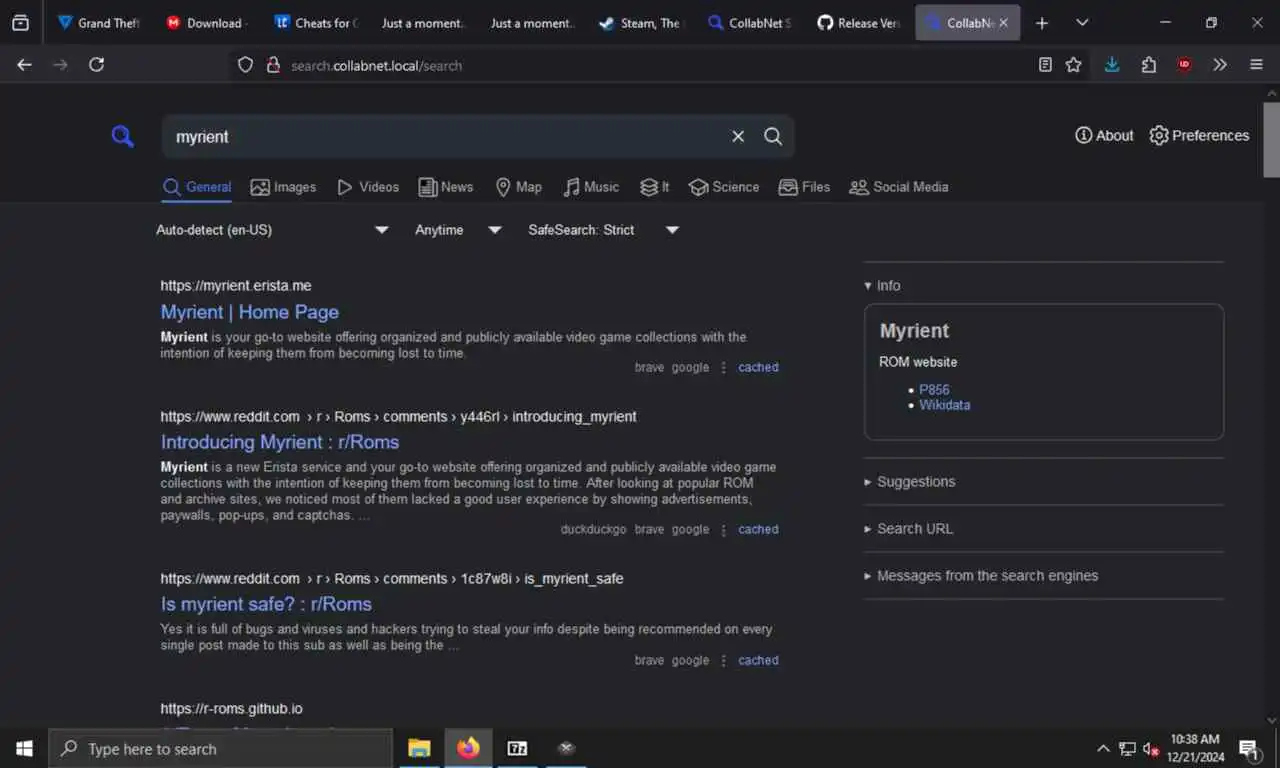Open the Is myrient safe? : r/Roms result
This screenshot has height=768, width=1280.
266,604
